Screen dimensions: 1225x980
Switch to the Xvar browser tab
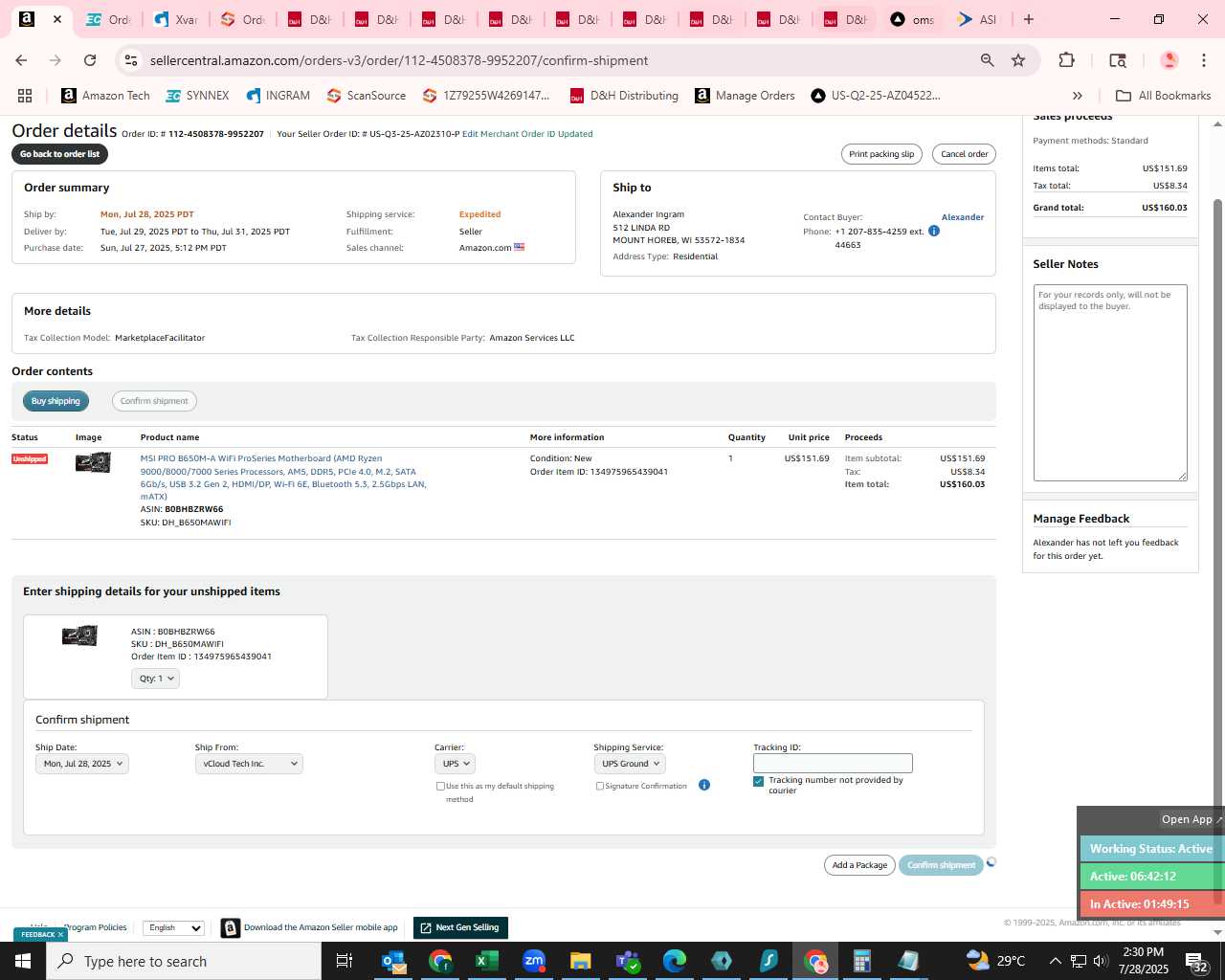[175, 19]
